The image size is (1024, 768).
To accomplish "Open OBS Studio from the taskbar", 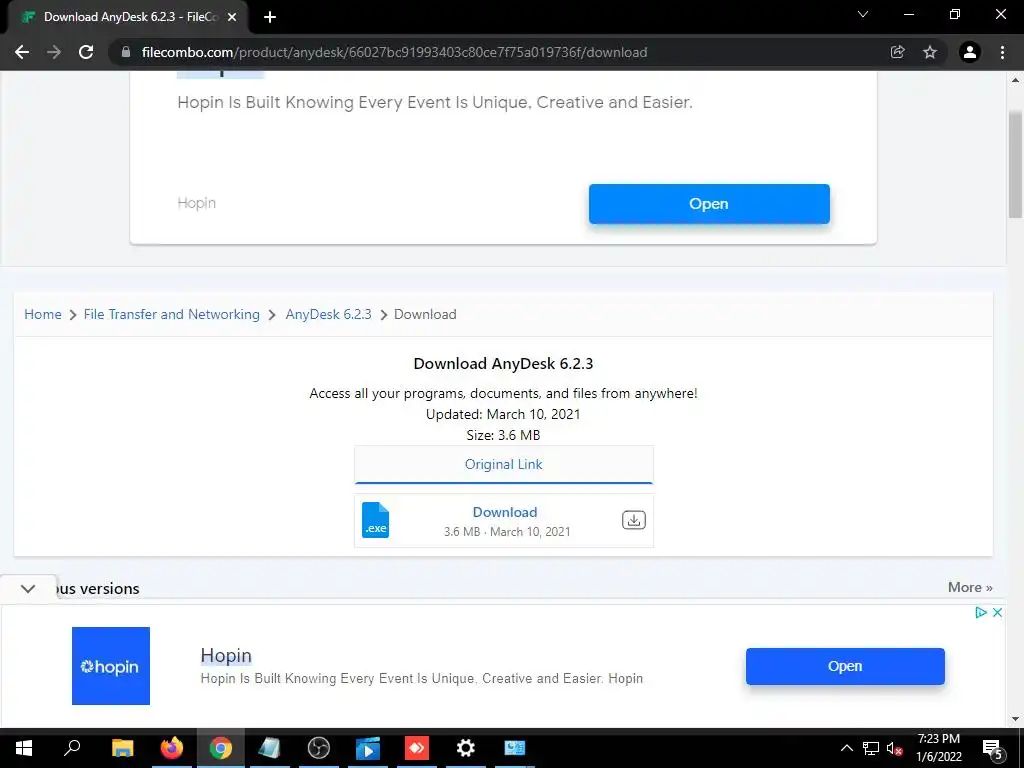I will pos(319,748).
